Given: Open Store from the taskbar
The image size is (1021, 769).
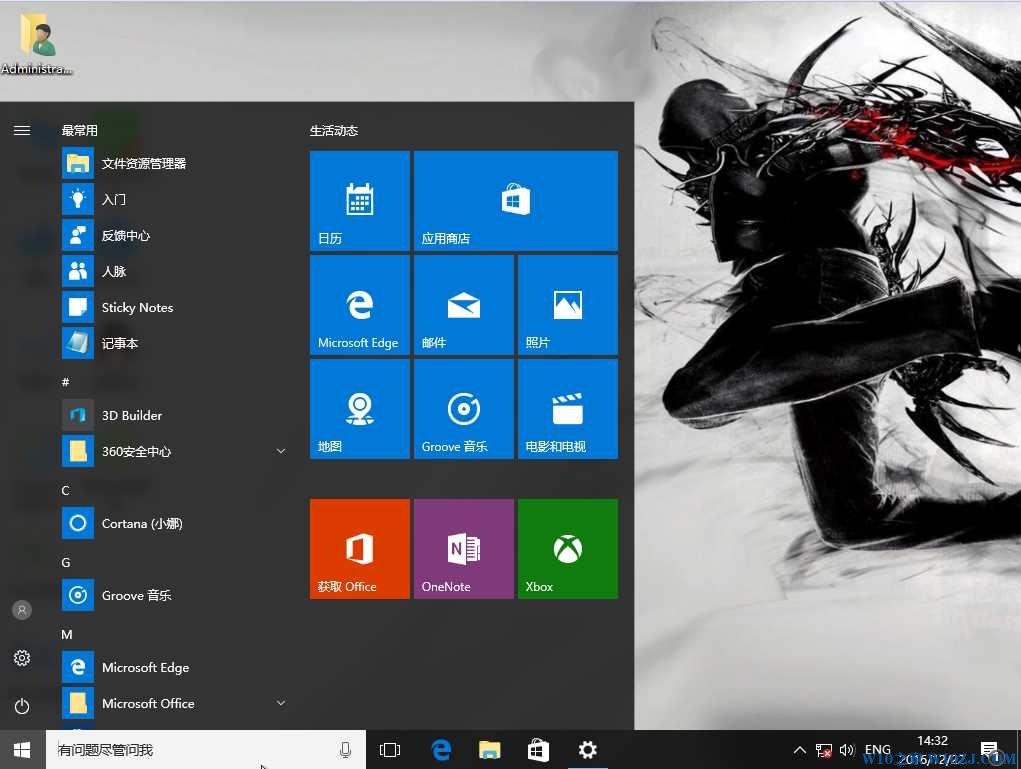Looking at the screenshot, I should tap(538, 750).
